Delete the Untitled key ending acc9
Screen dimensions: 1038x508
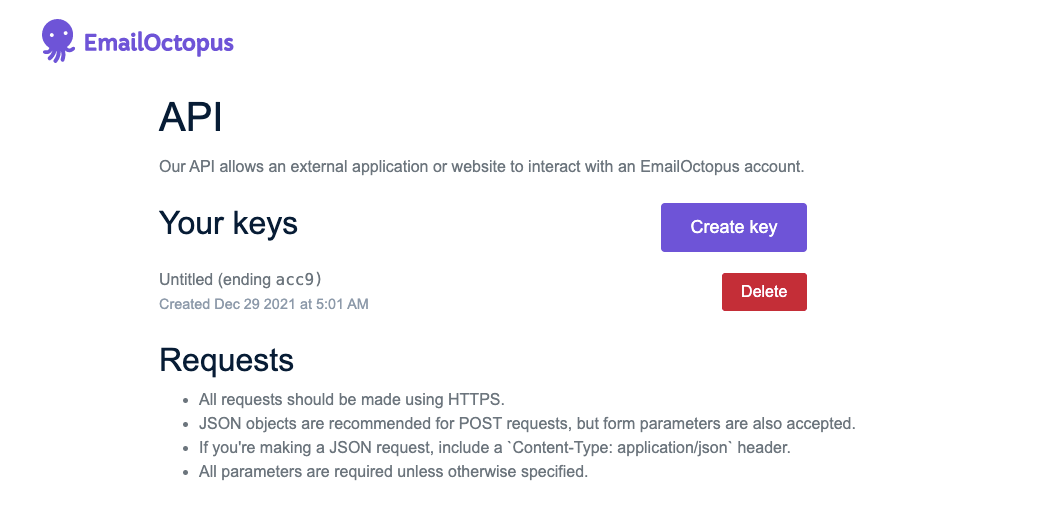[764, 291]
